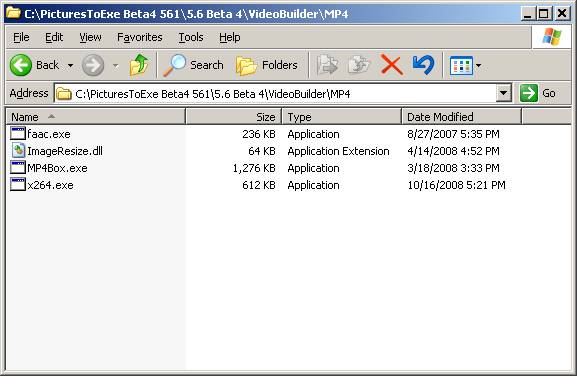Screen dimensions: 577x376
Task: Click the folder icon in title bar
Action: point(13,13)
